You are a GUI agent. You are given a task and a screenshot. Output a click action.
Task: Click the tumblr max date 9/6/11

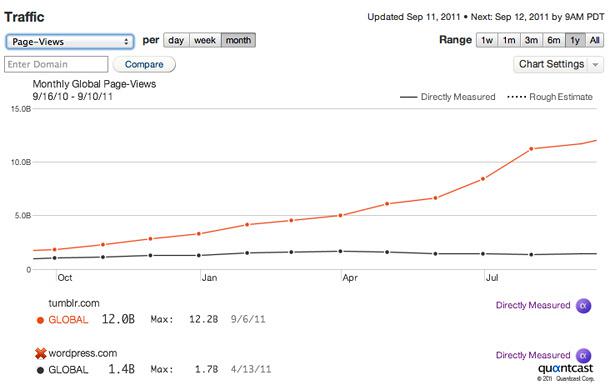pos(248,320)
